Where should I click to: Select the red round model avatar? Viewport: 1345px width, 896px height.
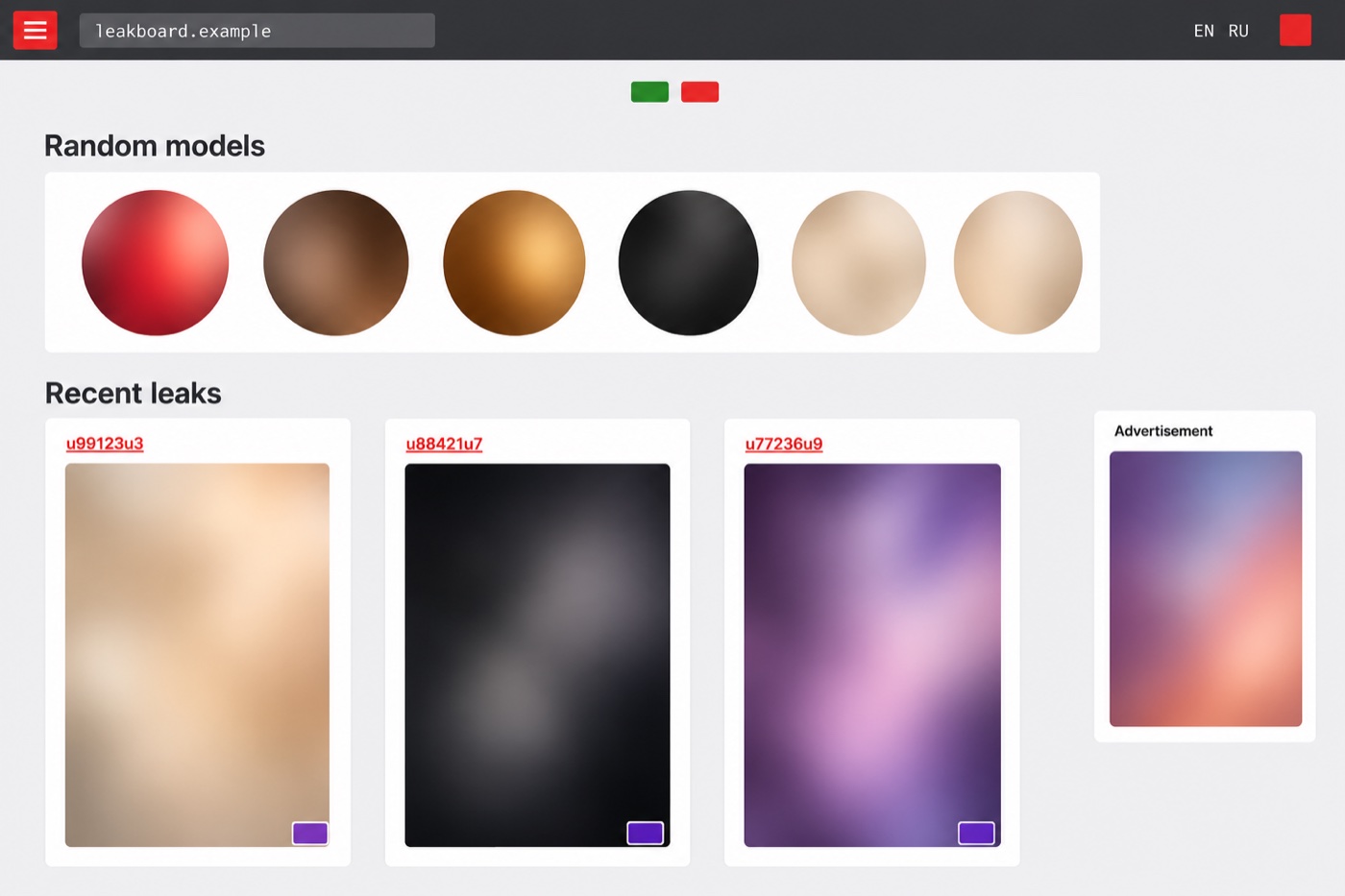click(x=156, y=262)
